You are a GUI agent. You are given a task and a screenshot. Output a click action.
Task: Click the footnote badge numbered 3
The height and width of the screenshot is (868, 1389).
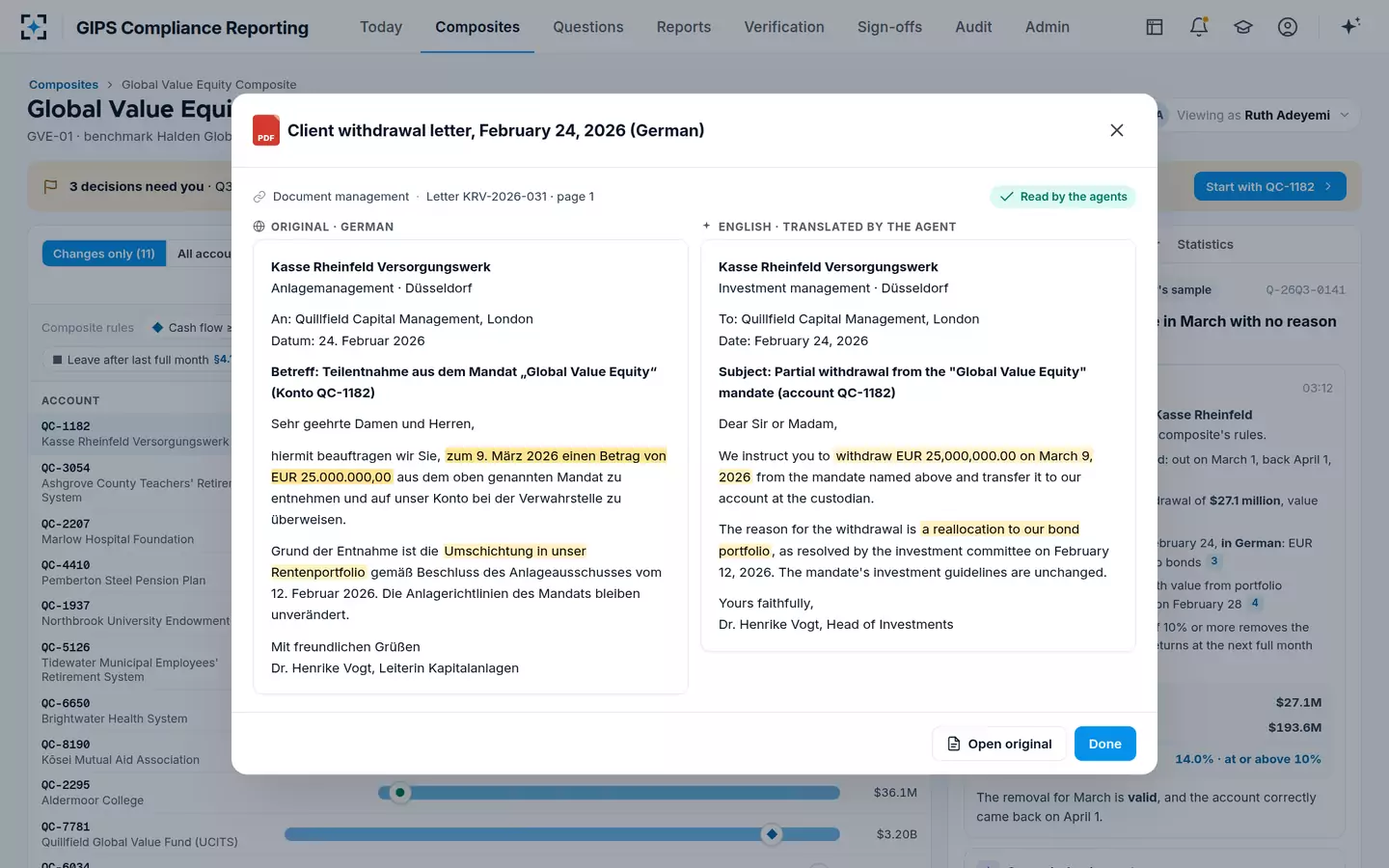1214,561
